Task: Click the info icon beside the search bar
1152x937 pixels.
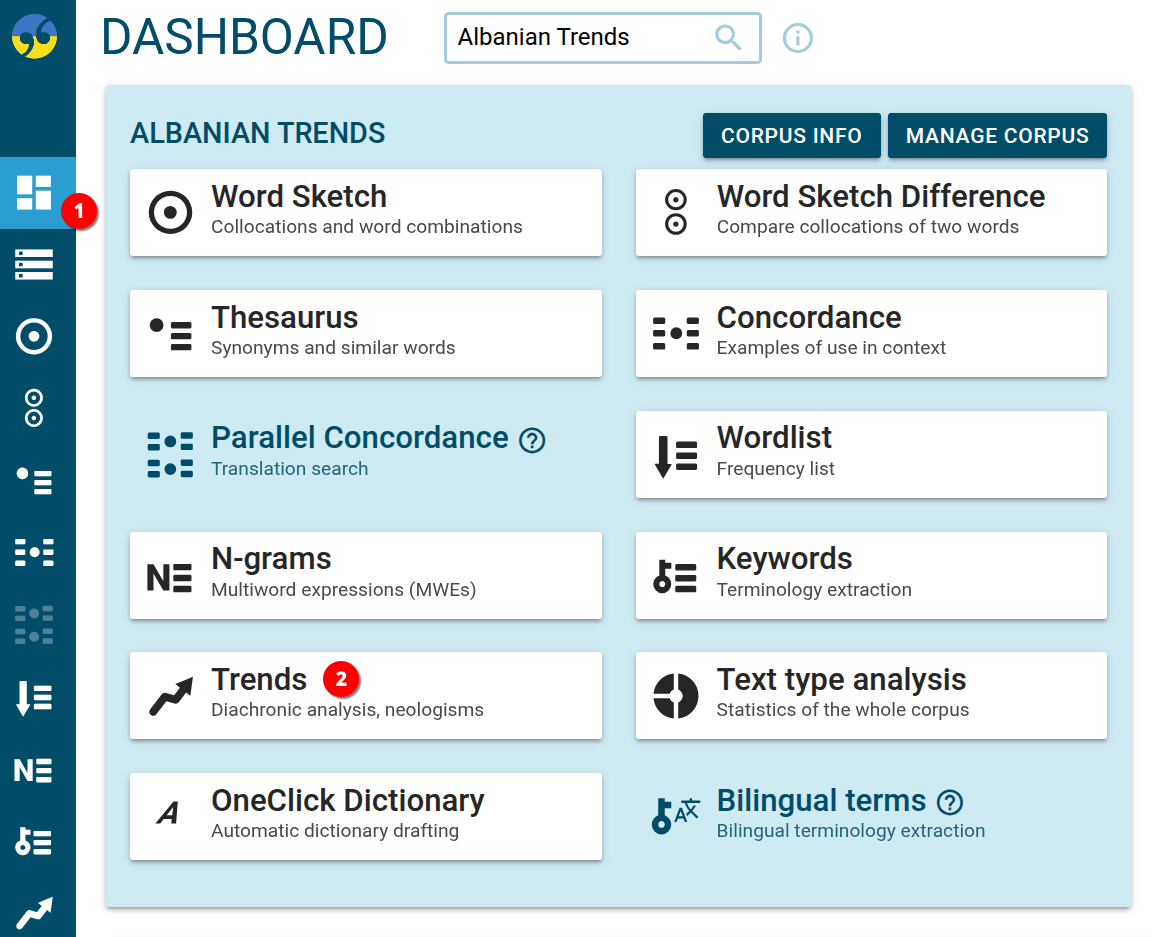Action: click(x=797, y=37)
